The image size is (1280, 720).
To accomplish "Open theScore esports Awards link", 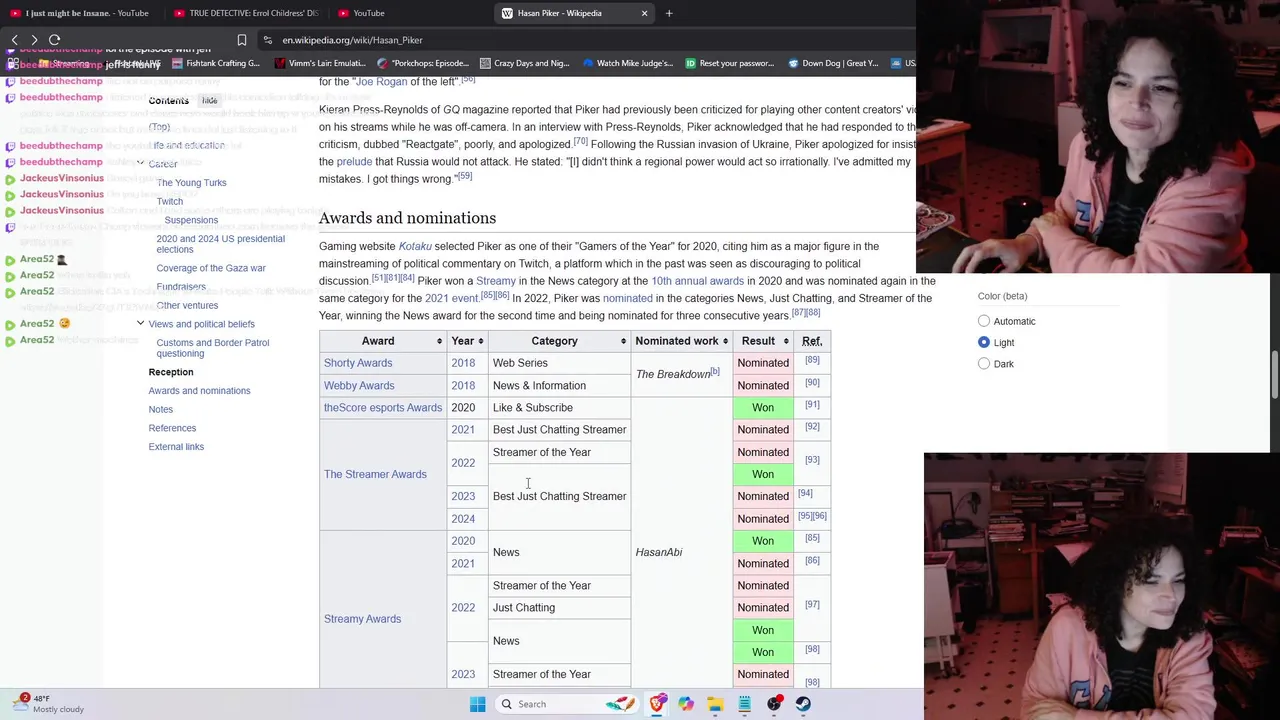I will tap(383, 407).
